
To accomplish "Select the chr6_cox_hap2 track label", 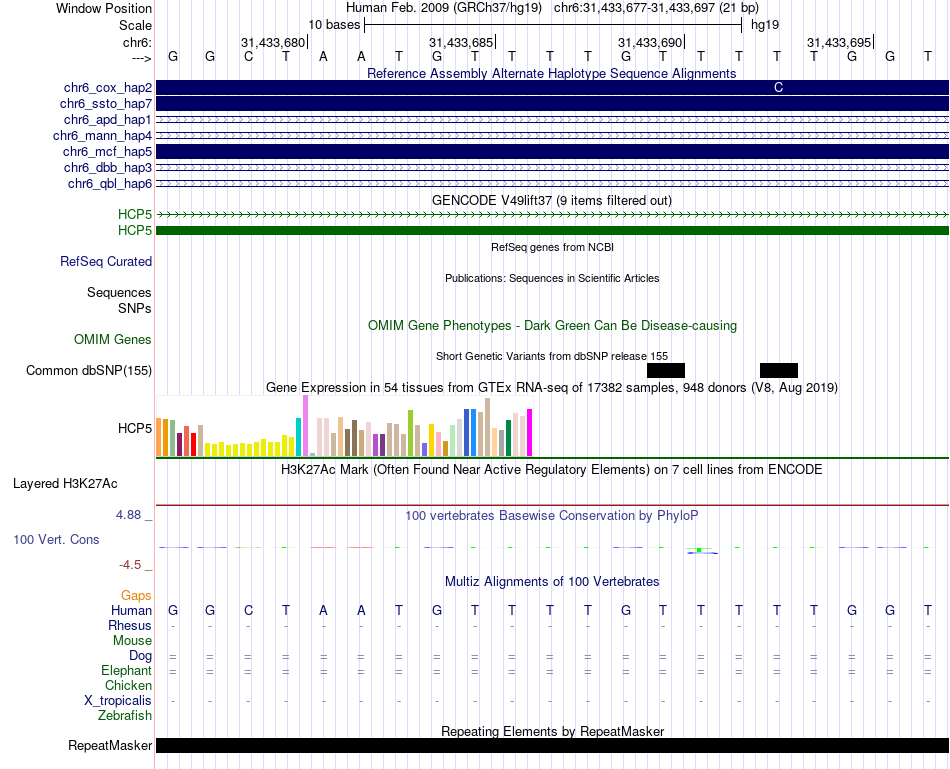I will pos(108,88).
